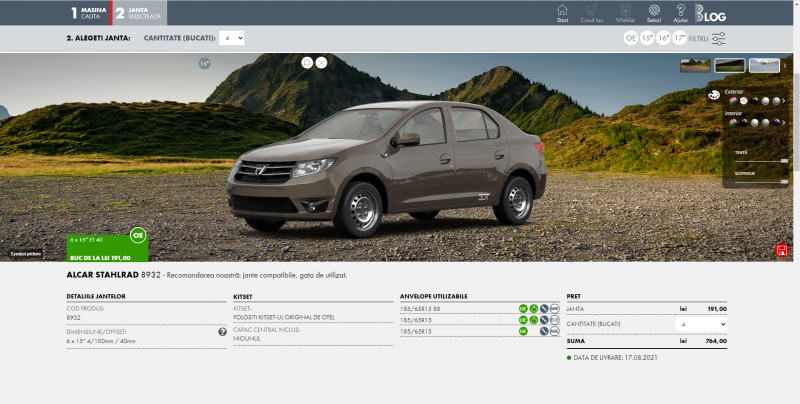
Task: Open the shopping cart icon
Action: pyautogui.click(x=592, y=12)
